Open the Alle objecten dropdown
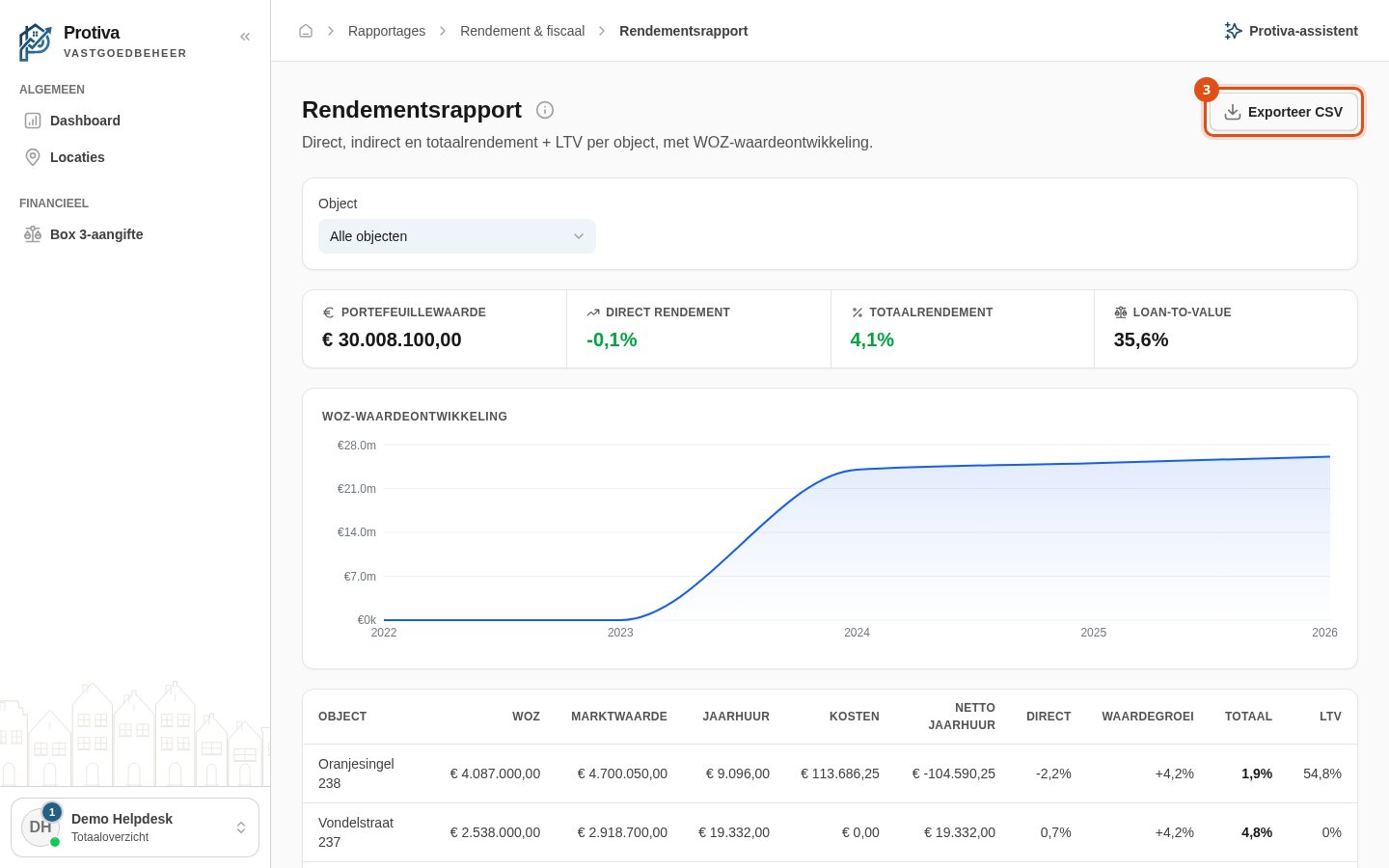1389x868 pixels. coord(457,236)
